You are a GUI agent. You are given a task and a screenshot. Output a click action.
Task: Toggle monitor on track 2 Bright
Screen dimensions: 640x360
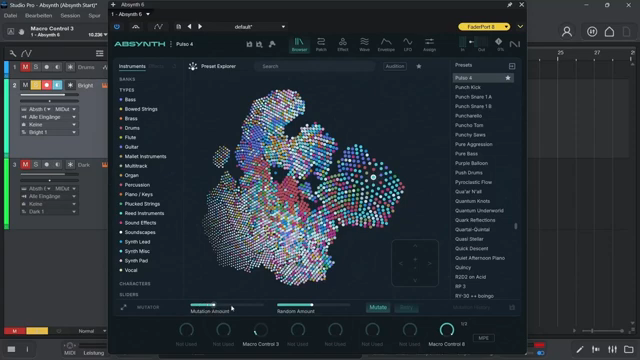pyautogui.click(x=57, y=85)
